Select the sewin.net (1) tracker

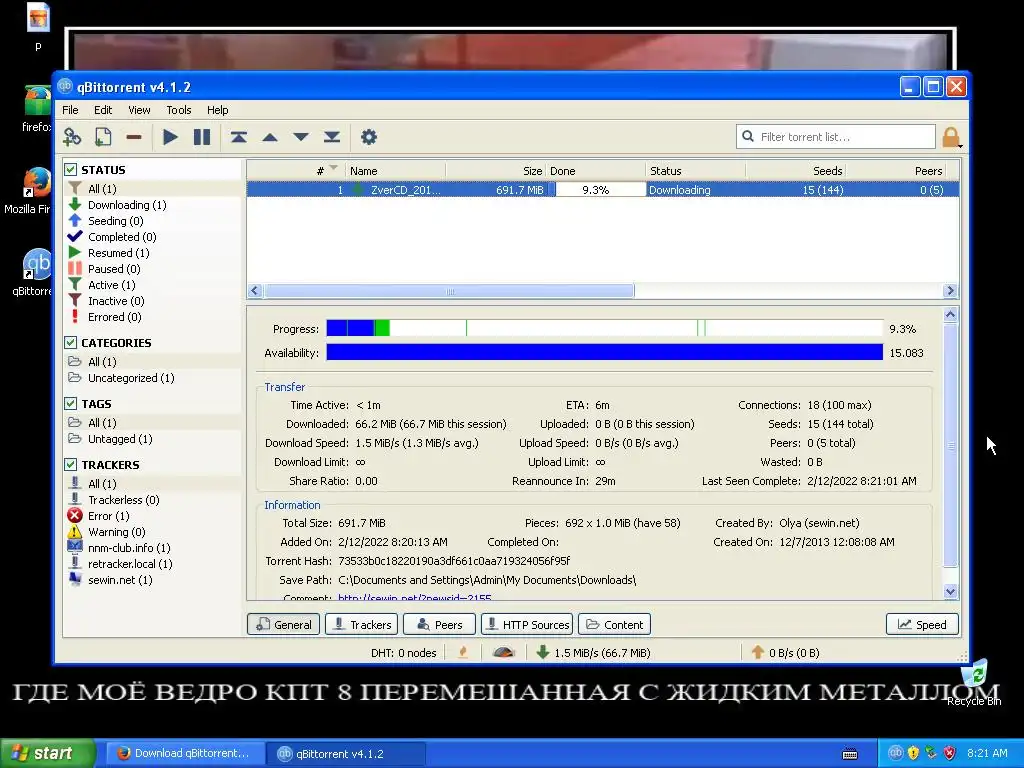click(x=120, y=580)
